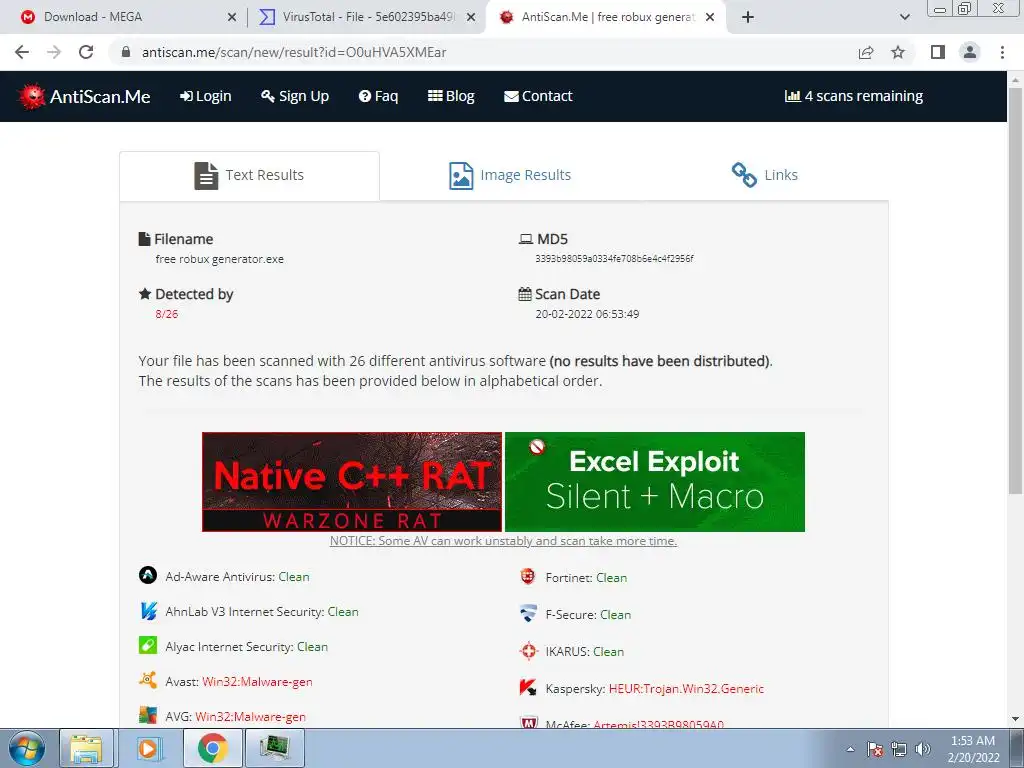Toggle browser side panel icon
1024x768 pixels.
938,52
